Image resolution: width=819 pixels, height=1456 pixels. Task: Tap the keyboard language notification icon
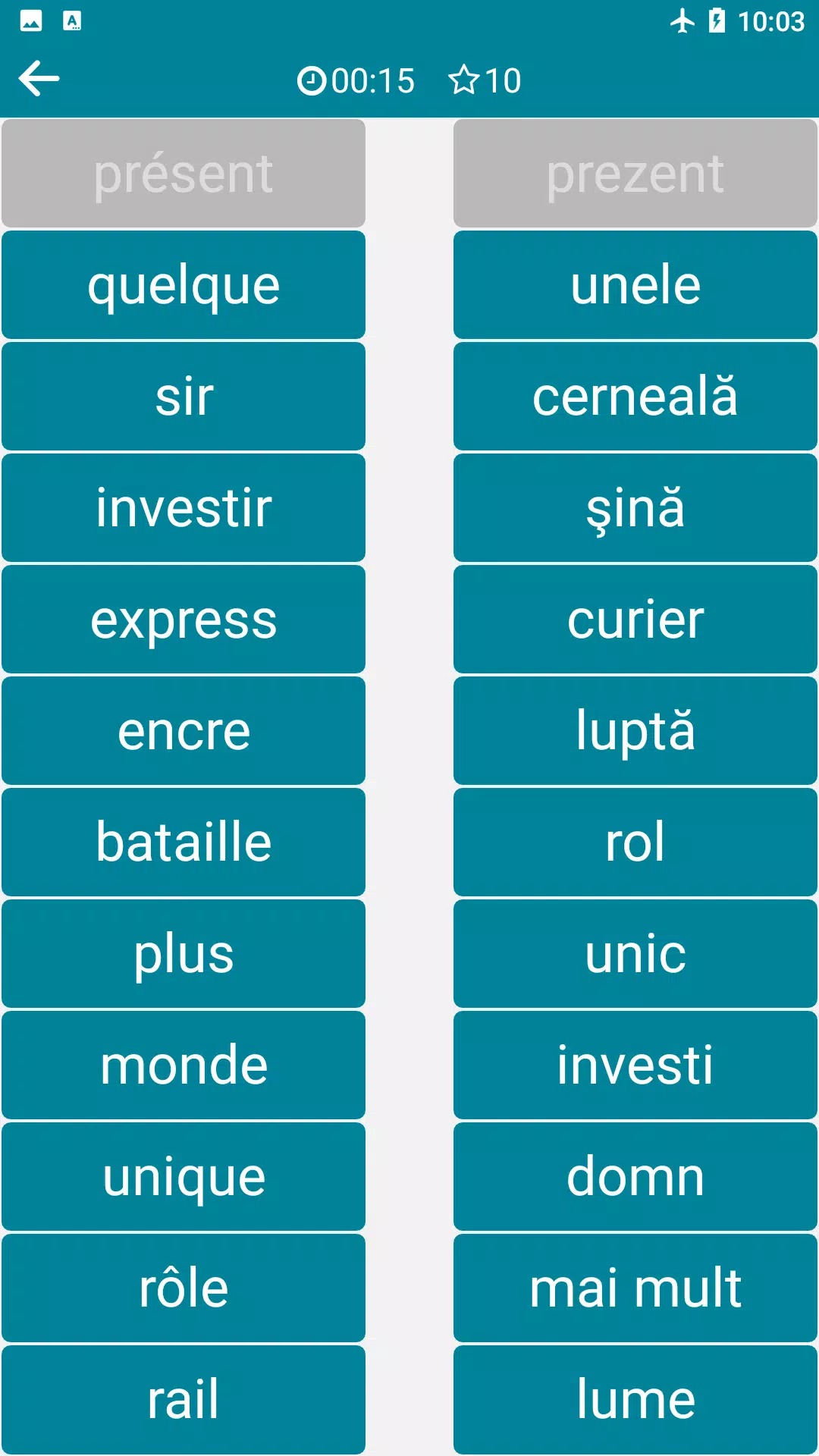click(72, 21)
